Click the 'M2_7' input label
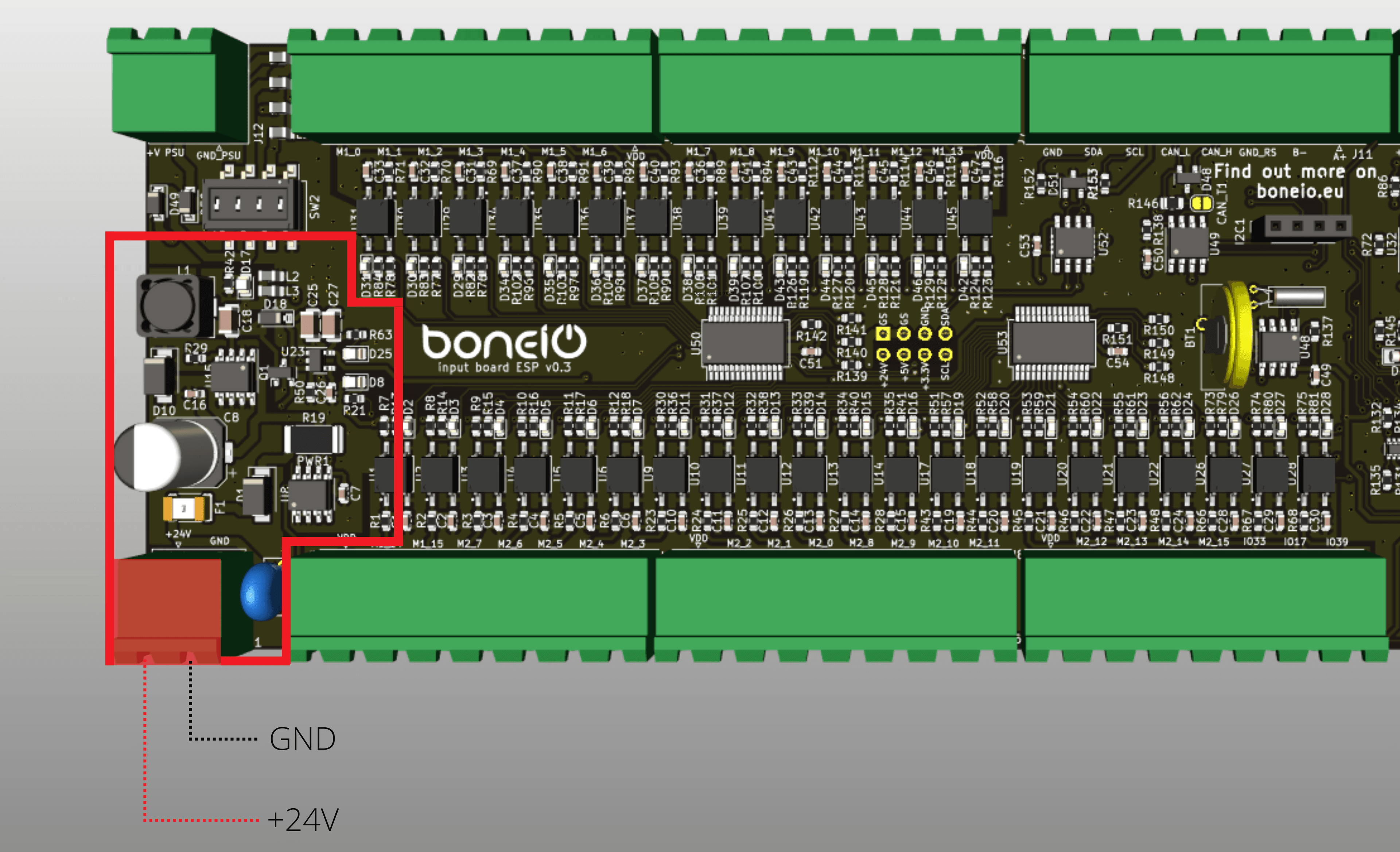Image resolution: width=1400 pixels, height=852 pixels. point(469,544)
